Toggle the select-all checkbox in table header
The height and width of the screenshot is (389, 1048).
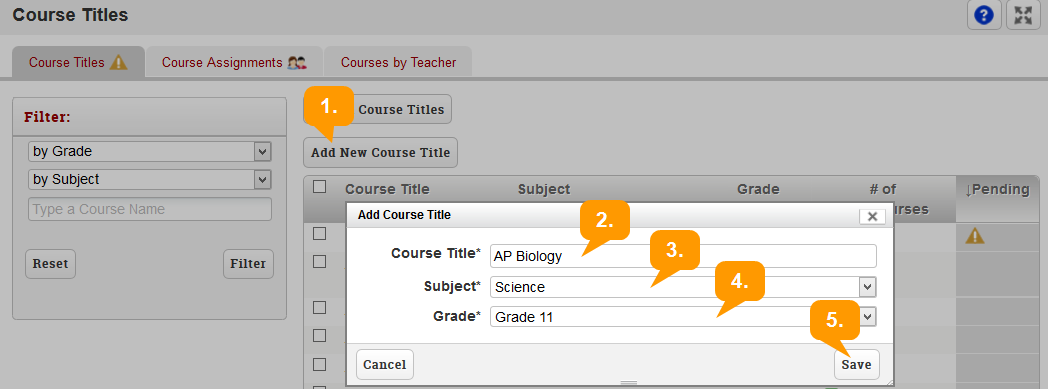coord(319,187)
